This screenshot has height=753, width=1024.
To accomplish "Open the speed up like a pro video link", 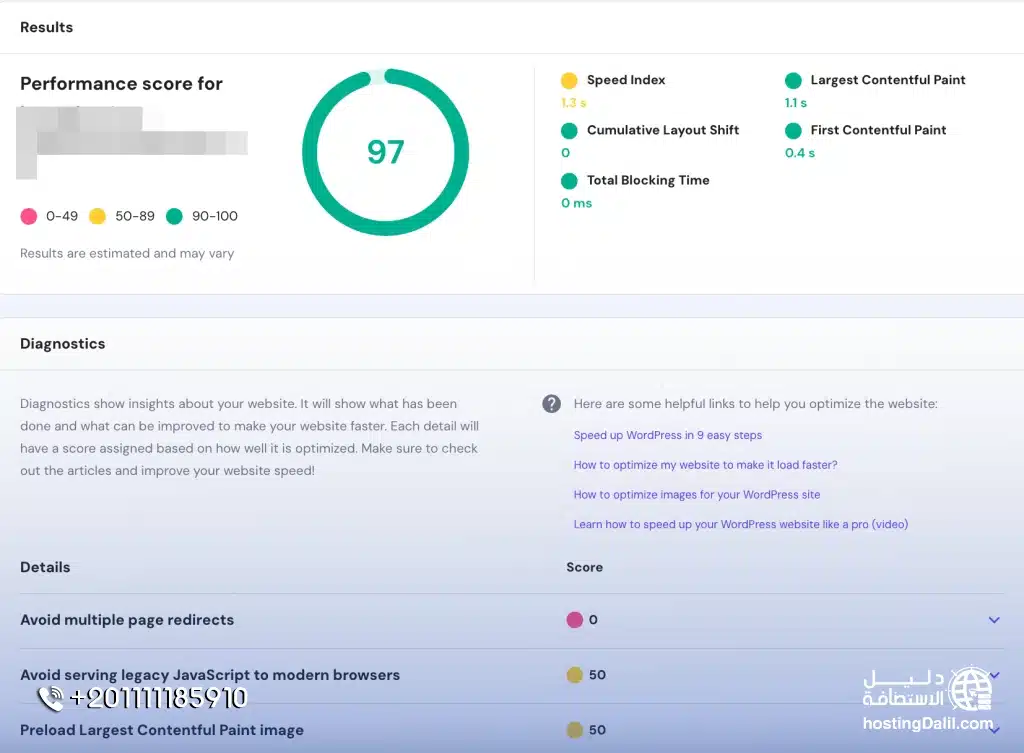I will (x=740, y=524).
